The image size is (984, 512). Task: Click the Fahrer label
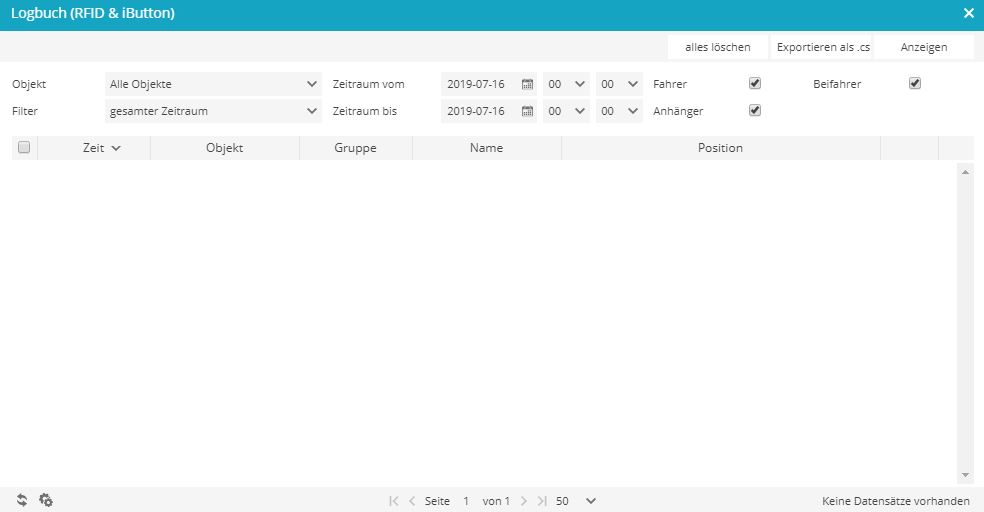pyautogui.click(x=670, y=84)
